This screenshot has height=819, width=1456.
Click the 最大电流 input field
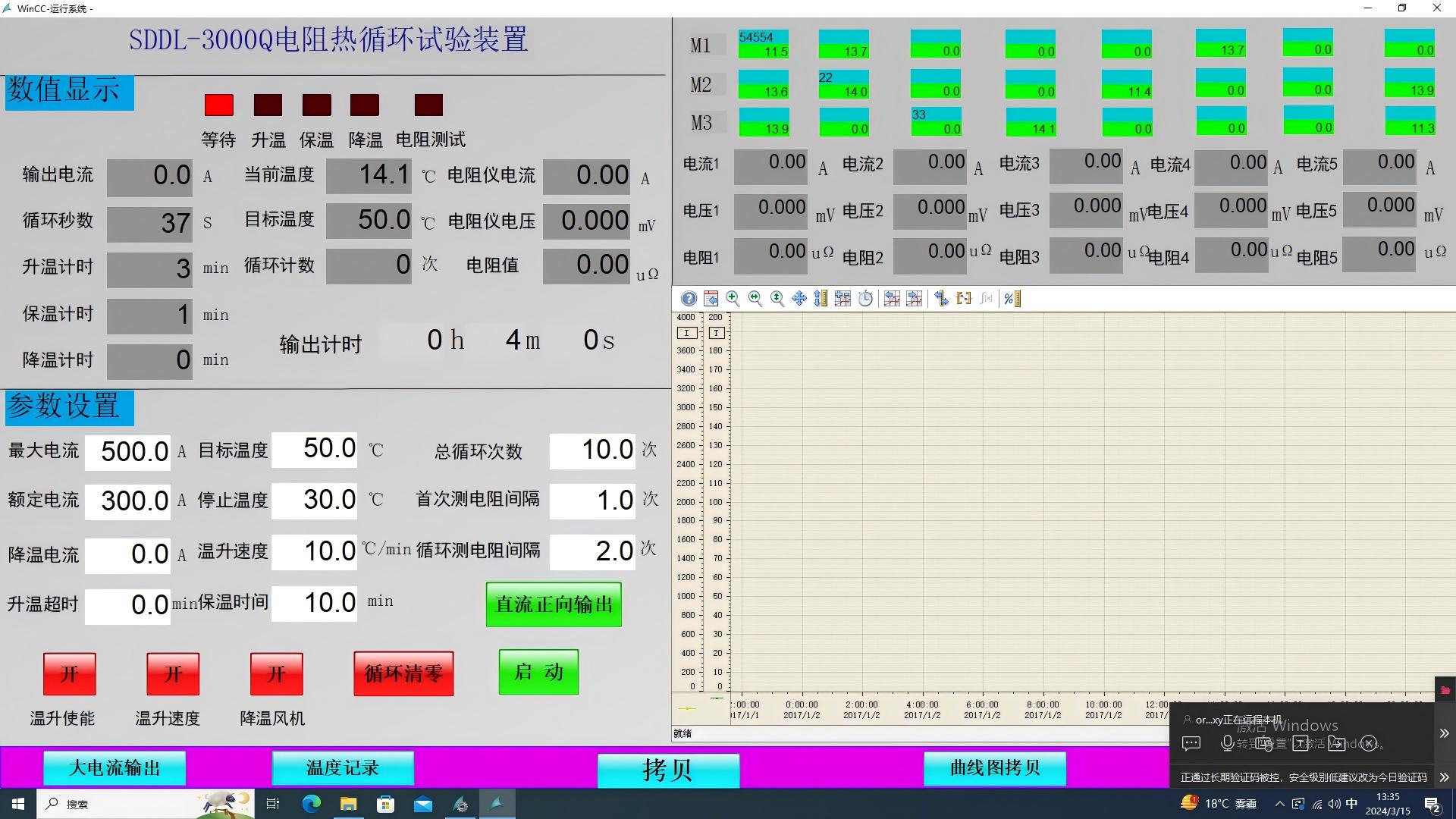[x=127, y=451]
